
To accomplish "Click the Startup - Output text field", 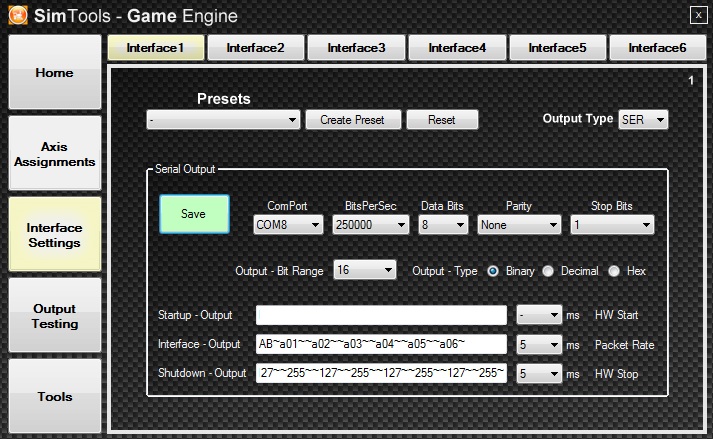I will [381, 315].
